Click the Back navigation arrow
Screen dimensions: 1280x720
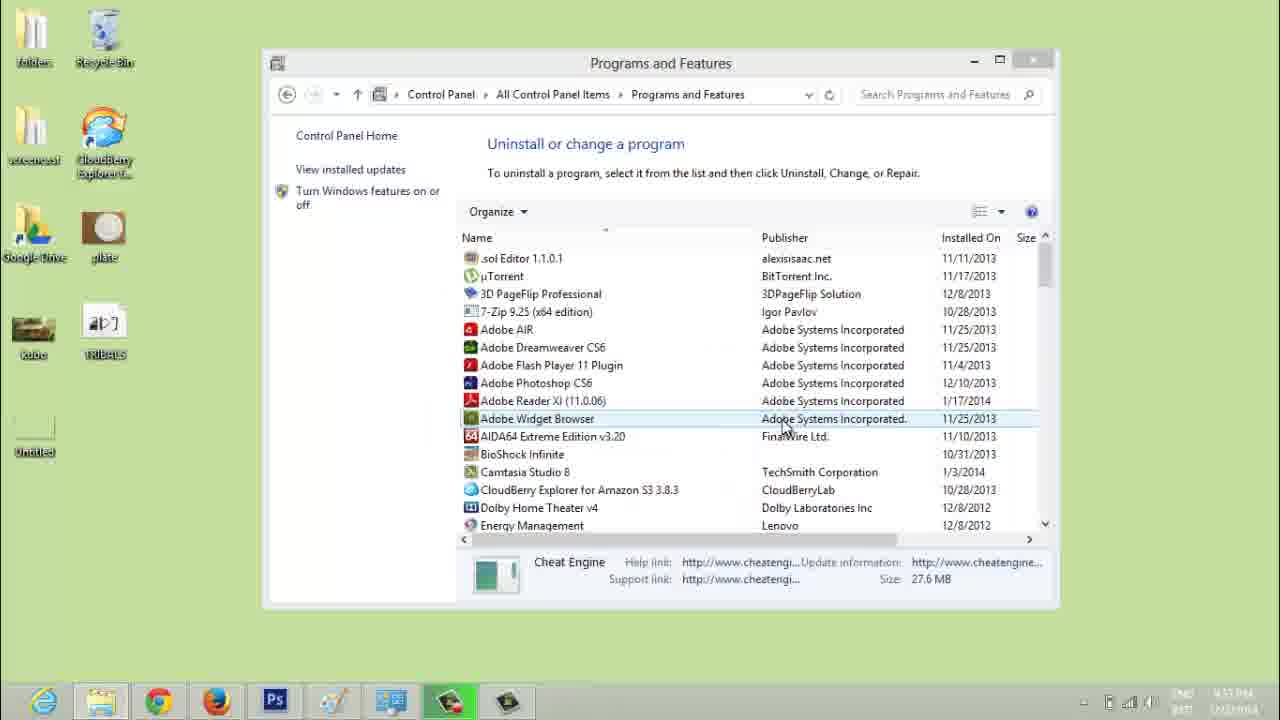tap(287, 95)
